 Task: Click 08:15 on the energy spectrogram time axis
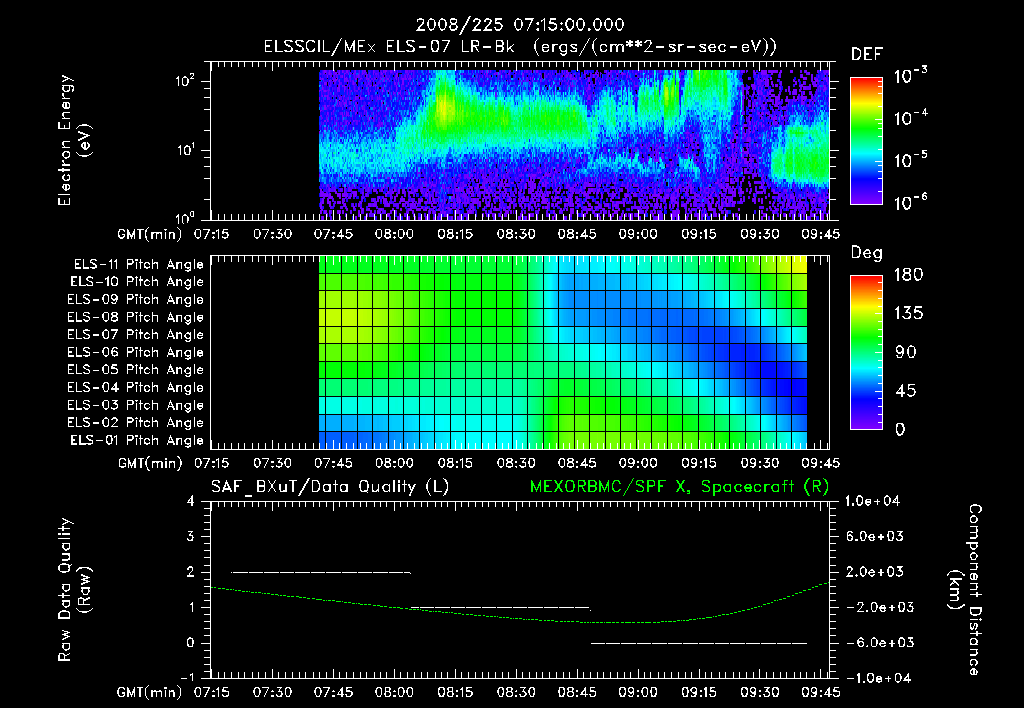coord(455,234)
